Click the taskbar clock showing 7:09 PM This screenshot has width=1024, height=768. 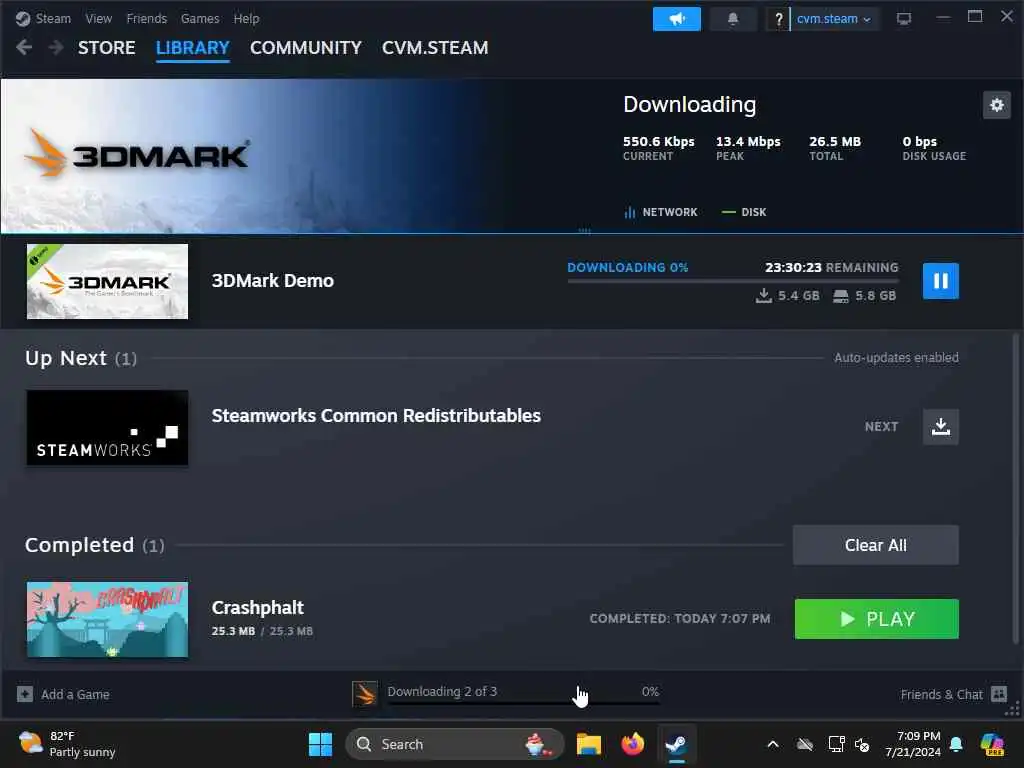pos(913,744)
